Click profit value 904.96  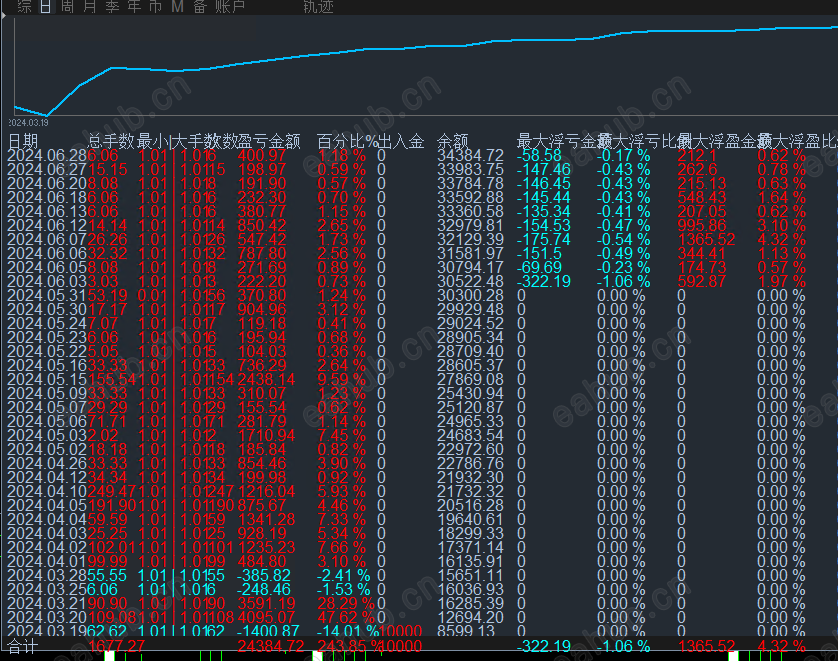coord(262,309)
